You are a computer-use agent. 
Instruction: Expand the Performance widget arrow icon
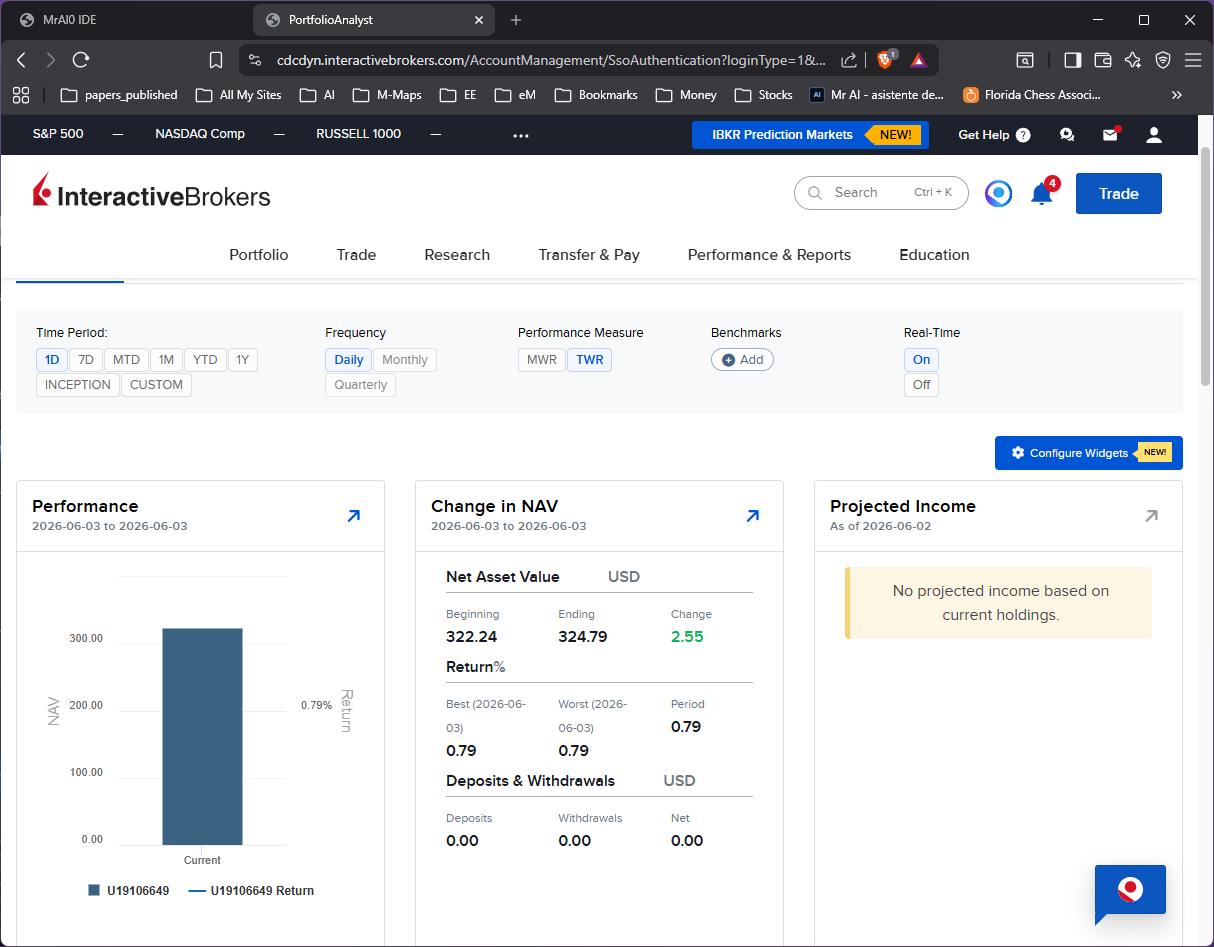353,516
